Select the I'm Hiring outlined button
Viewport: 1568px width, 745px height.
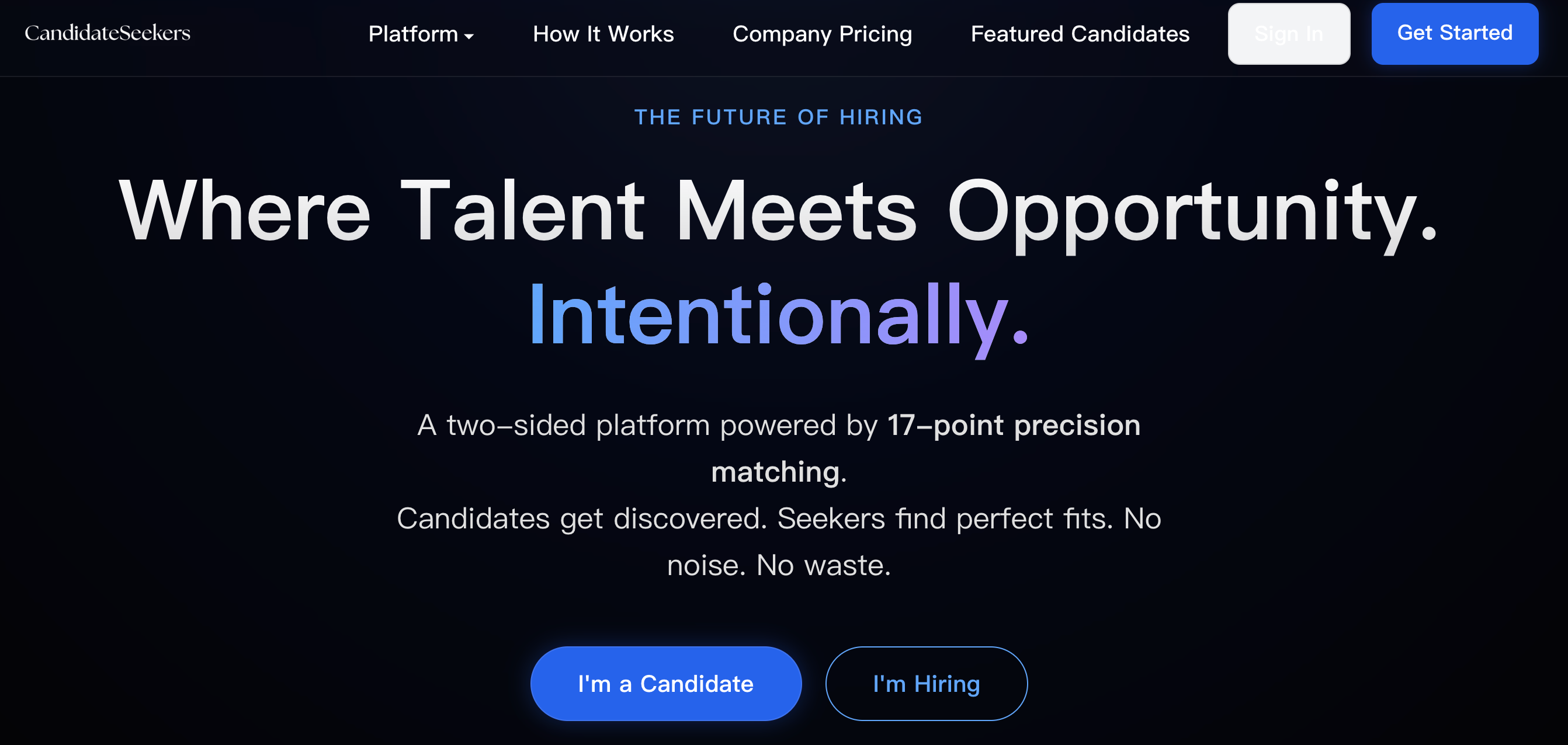pyautogui.click(x=926, y=683)
